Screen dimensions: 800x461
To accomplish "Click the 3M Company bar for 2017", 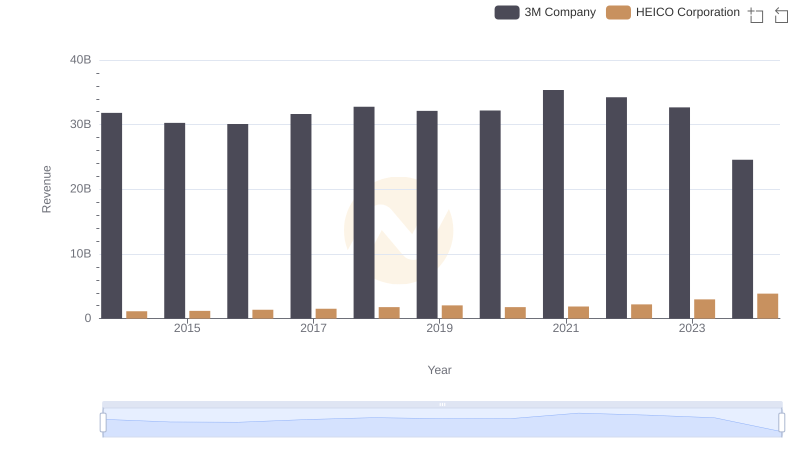I will coord(301,216).
